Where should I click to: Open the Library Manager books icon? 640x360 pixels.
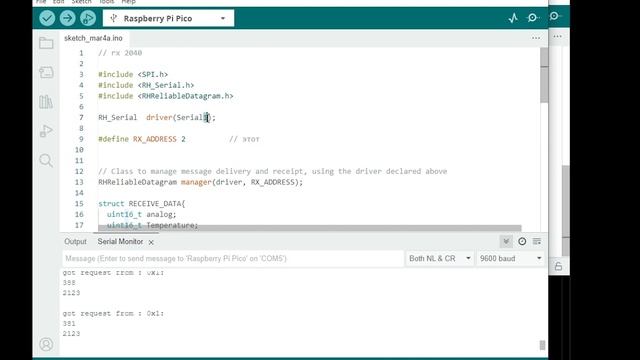(x=46, y=102)
